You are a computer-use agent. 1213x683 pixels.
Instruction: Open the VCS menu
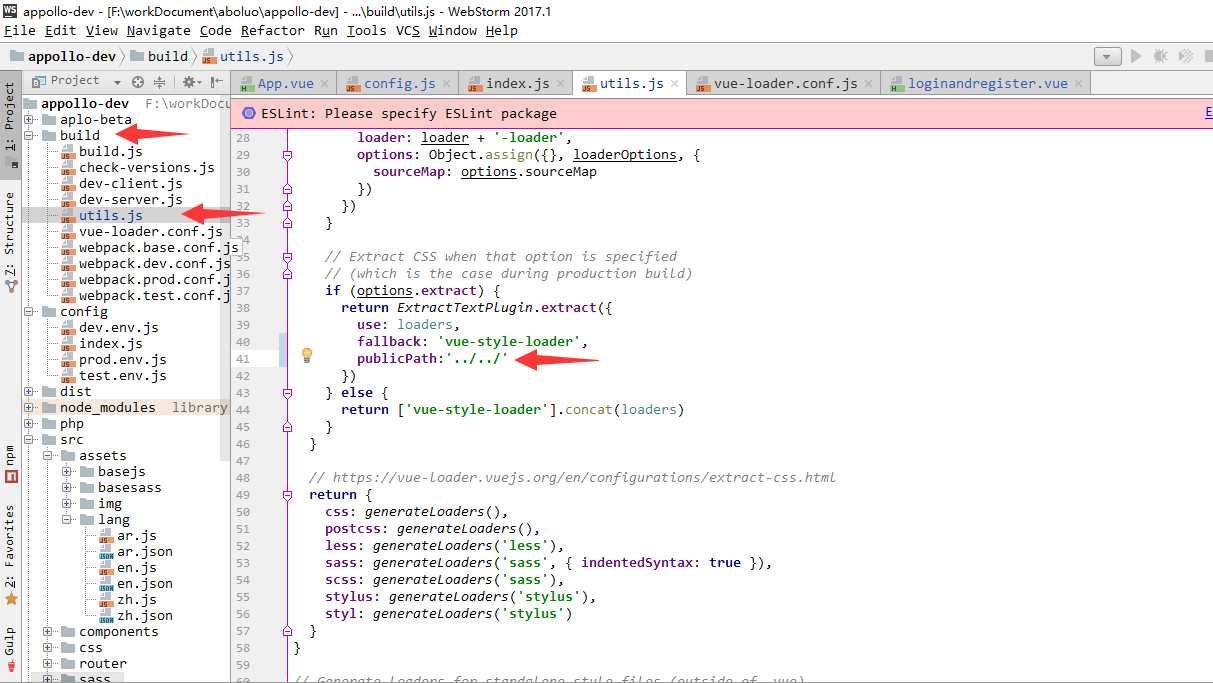click(x=407, y=31)
